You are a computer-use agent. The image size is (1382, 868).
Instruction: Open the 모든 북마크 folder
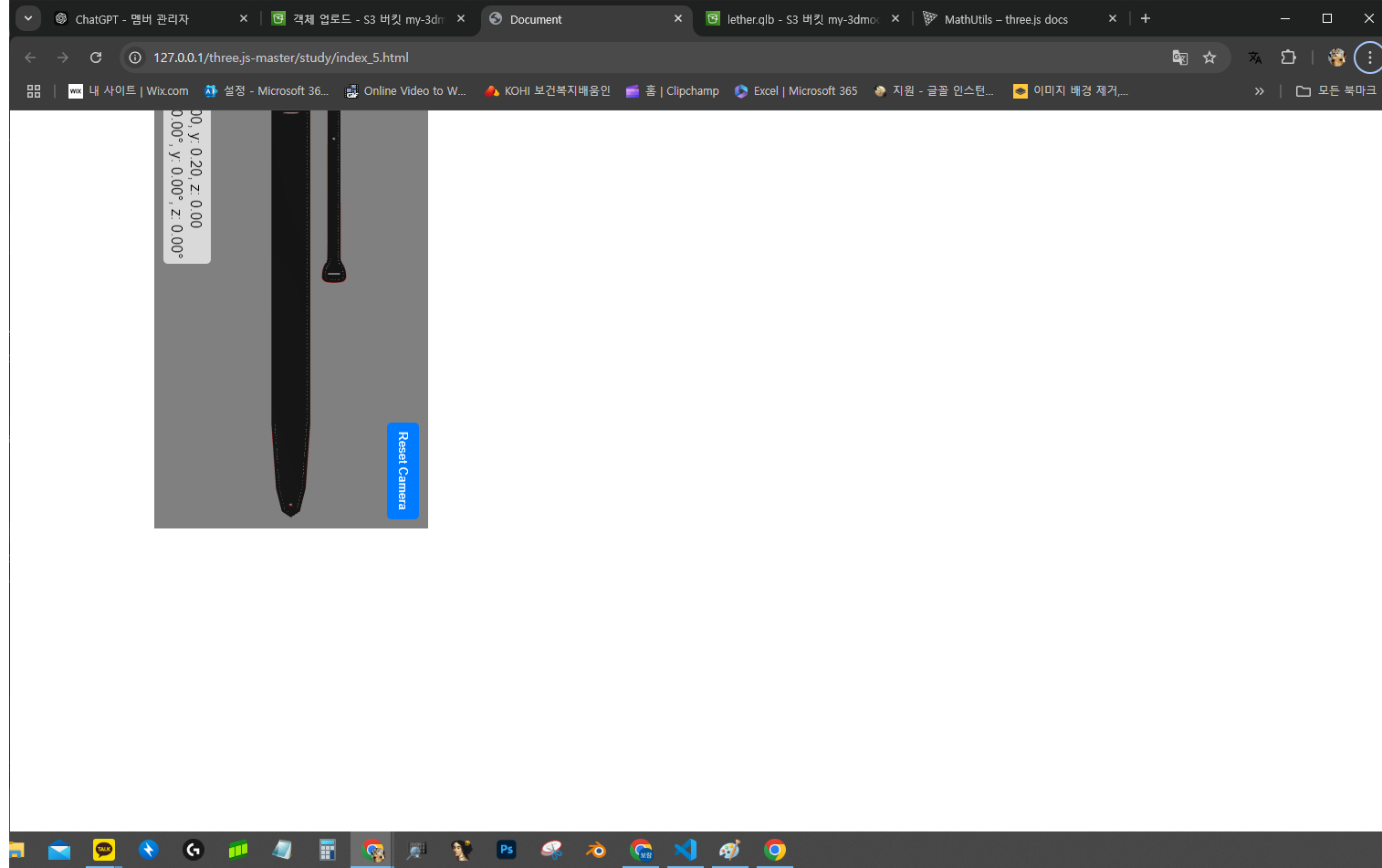click(x=1335, y=91)
